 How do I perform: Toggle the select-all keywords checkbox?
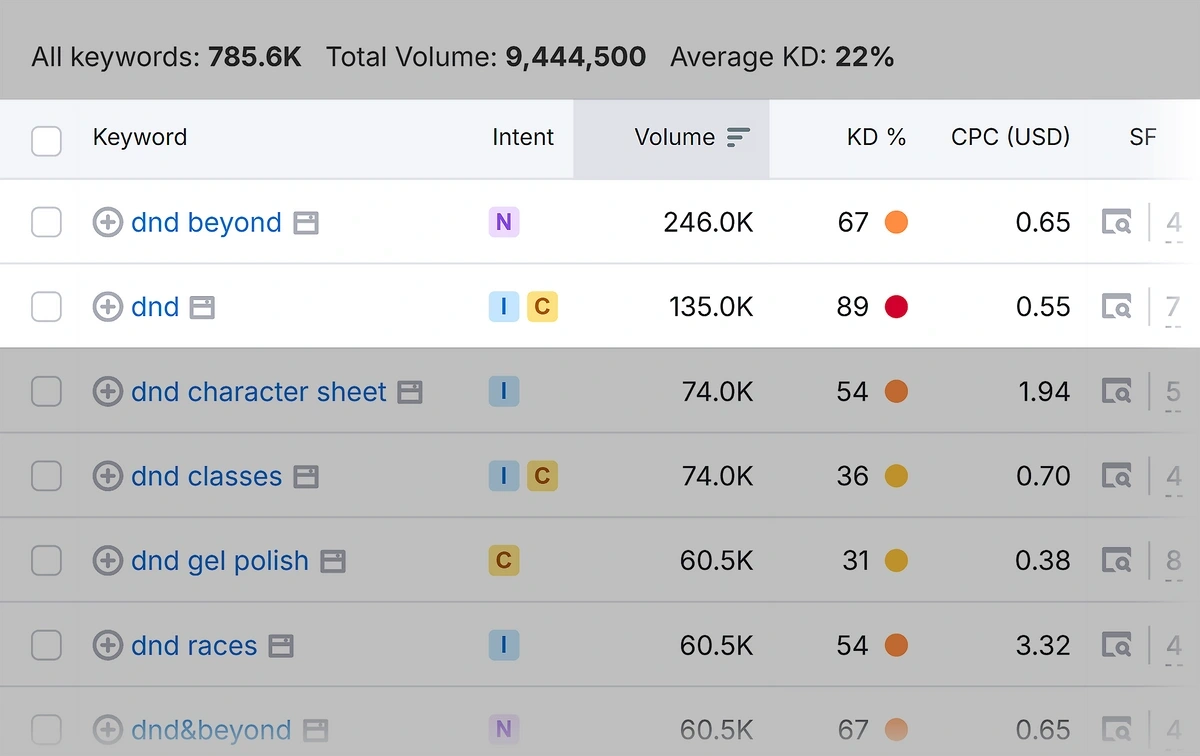click(46, 141)
